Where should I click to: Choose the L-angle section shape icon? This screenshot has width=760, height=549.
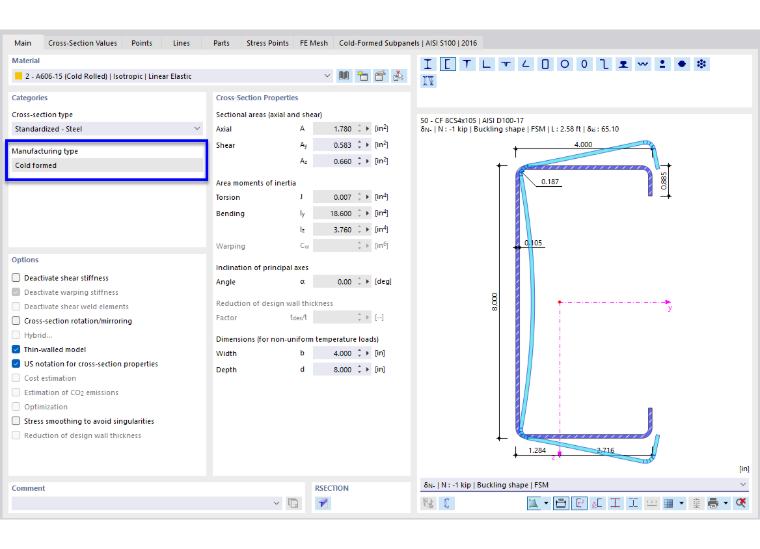pos(486,64)
